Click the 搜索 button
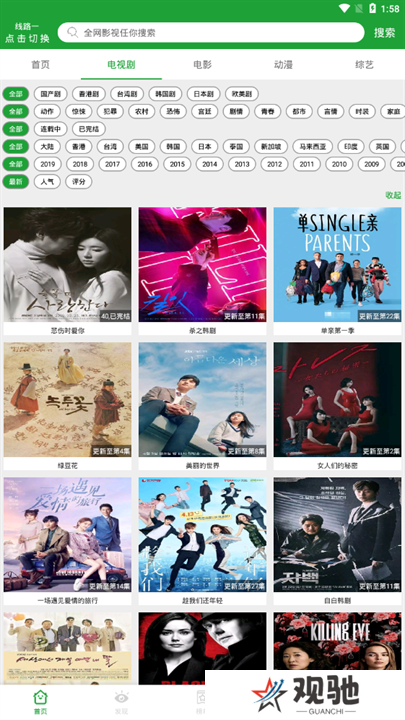Screen dimensions: 405x720 tap(384, 33)
